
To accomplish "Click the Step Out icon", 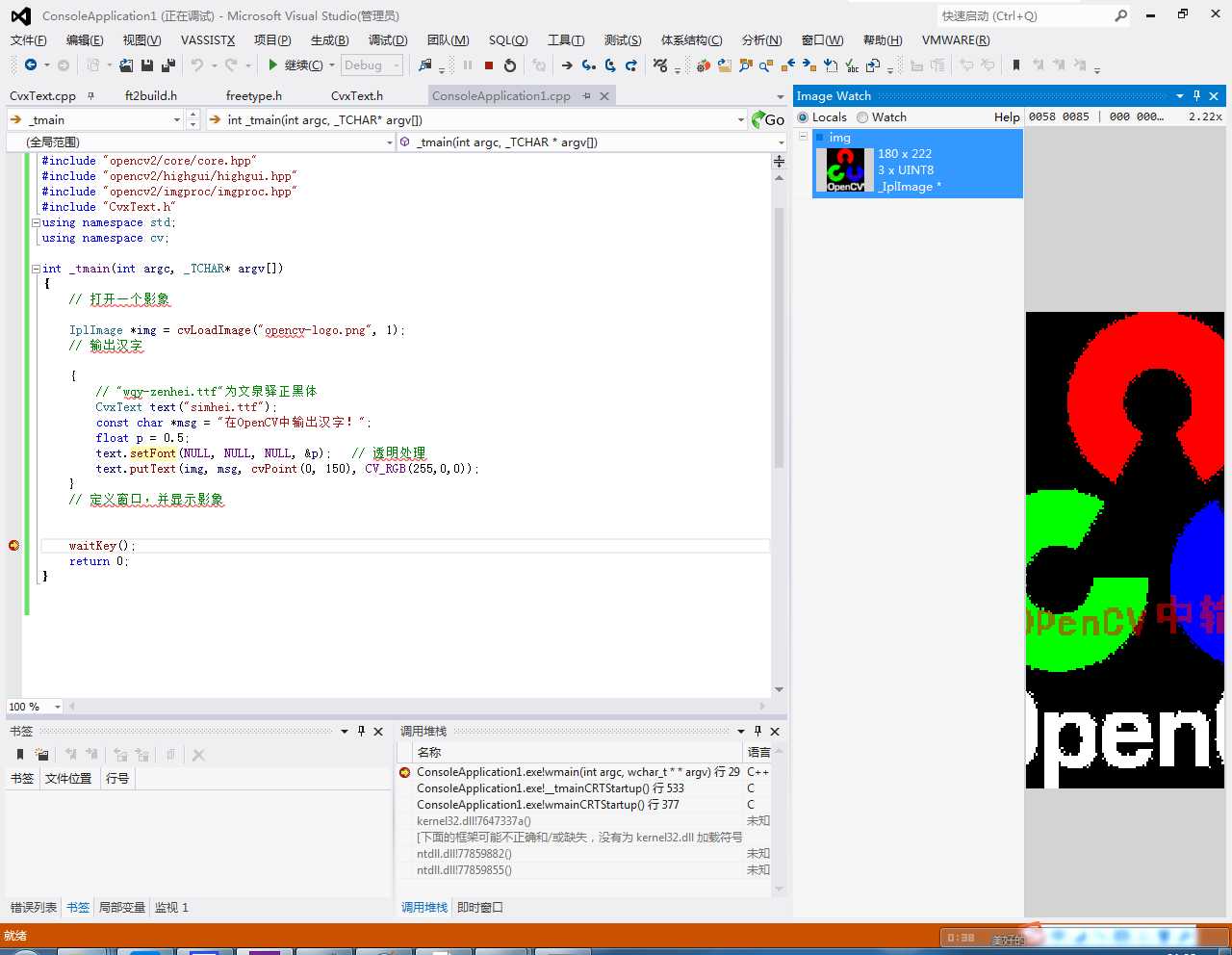I will pyautogui.click(x=631, y=65).
